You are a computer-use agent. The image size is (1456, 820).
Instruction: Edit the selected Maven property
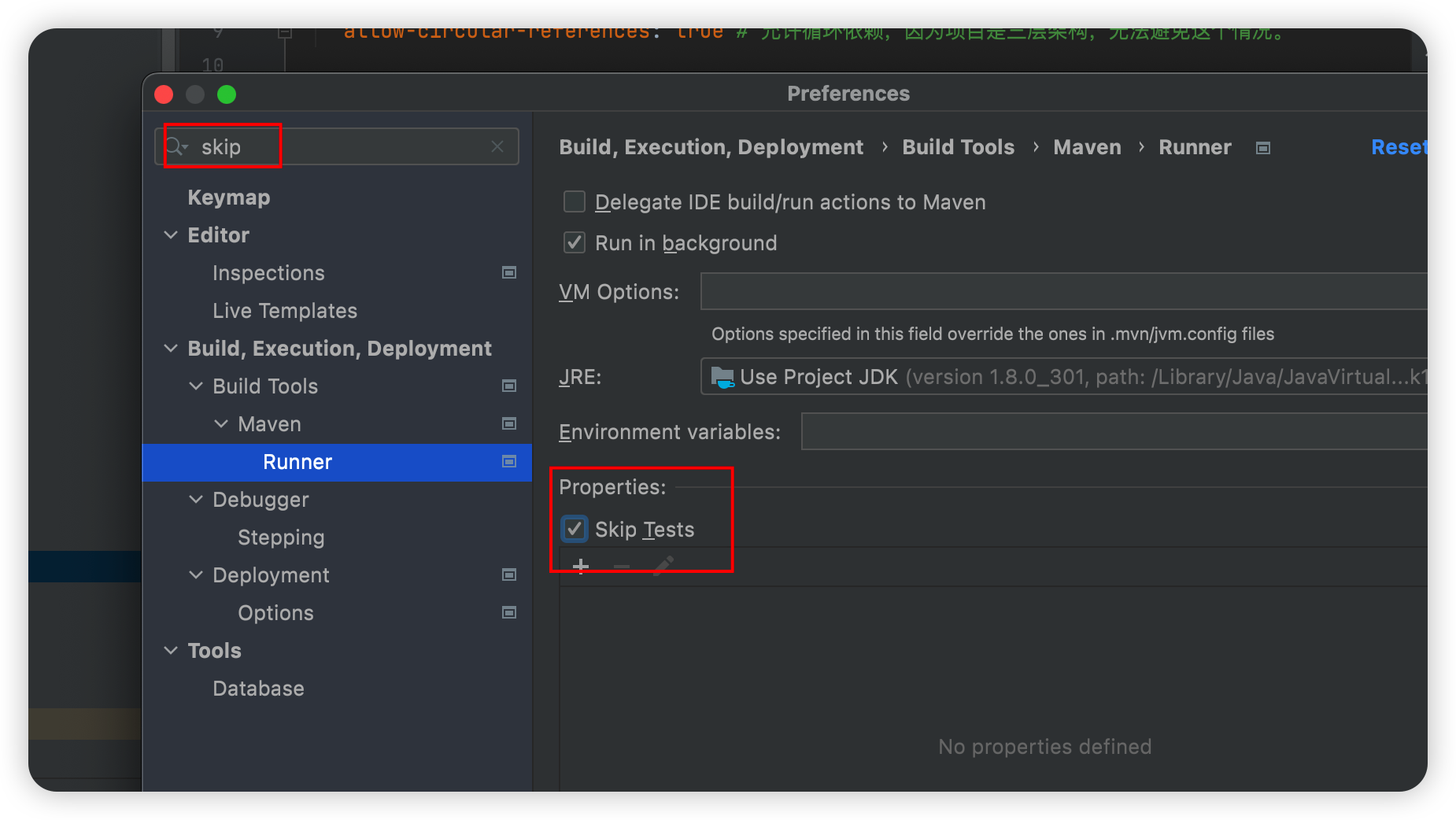663,566
